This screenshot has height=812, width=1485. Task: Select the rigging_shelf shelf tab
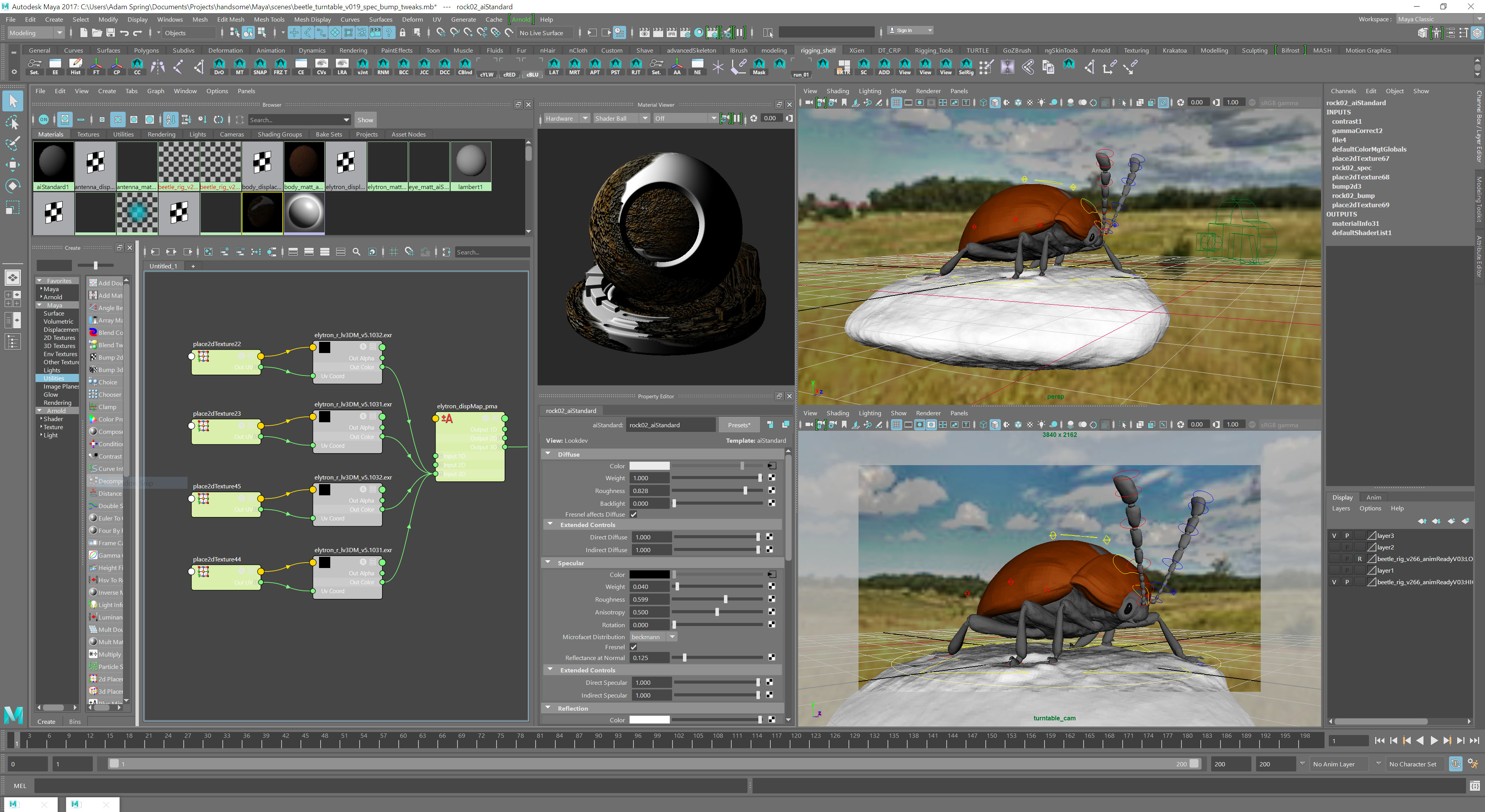click(818, 50)
